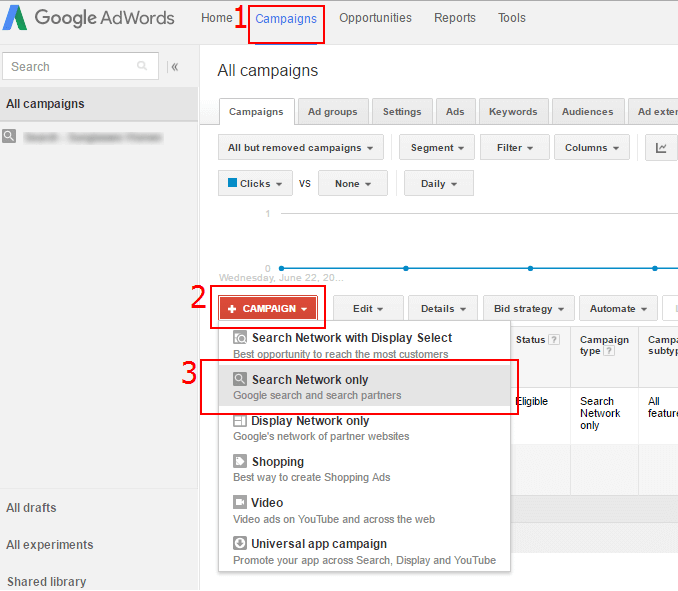Open the Bid strategy dropdown
Viewport: 678px width, 591px height.
click(528, 308)
